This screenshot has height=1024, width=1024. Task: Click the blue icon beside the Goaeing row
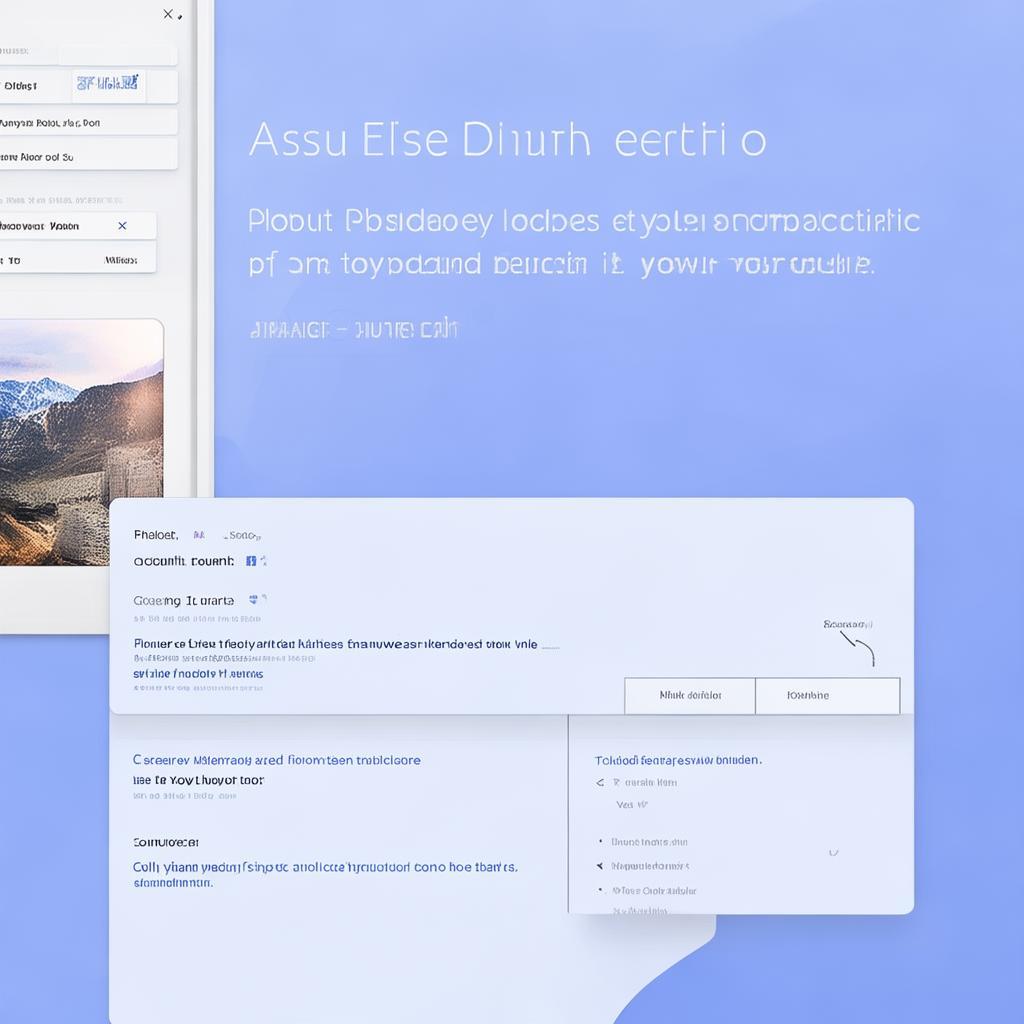coord(254,600)
